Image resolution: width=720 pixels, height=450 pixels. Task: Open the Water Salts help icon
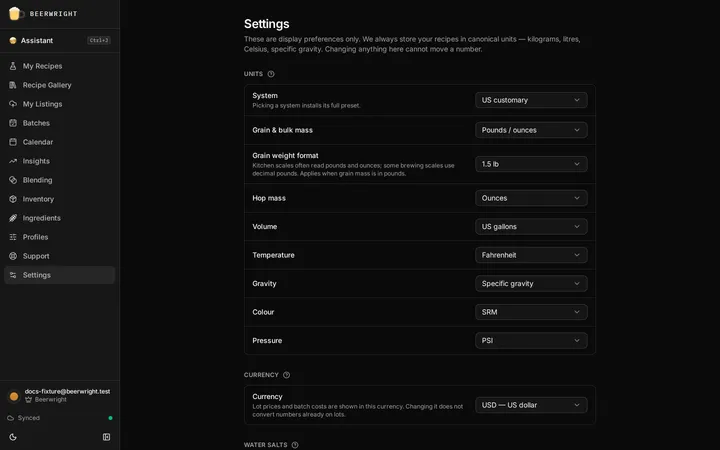point(295,445)
